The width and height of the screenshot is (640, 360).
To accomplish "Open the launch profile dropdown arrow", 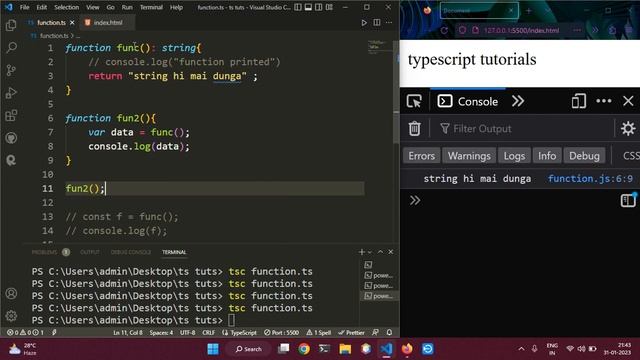I will pos(370,252).
